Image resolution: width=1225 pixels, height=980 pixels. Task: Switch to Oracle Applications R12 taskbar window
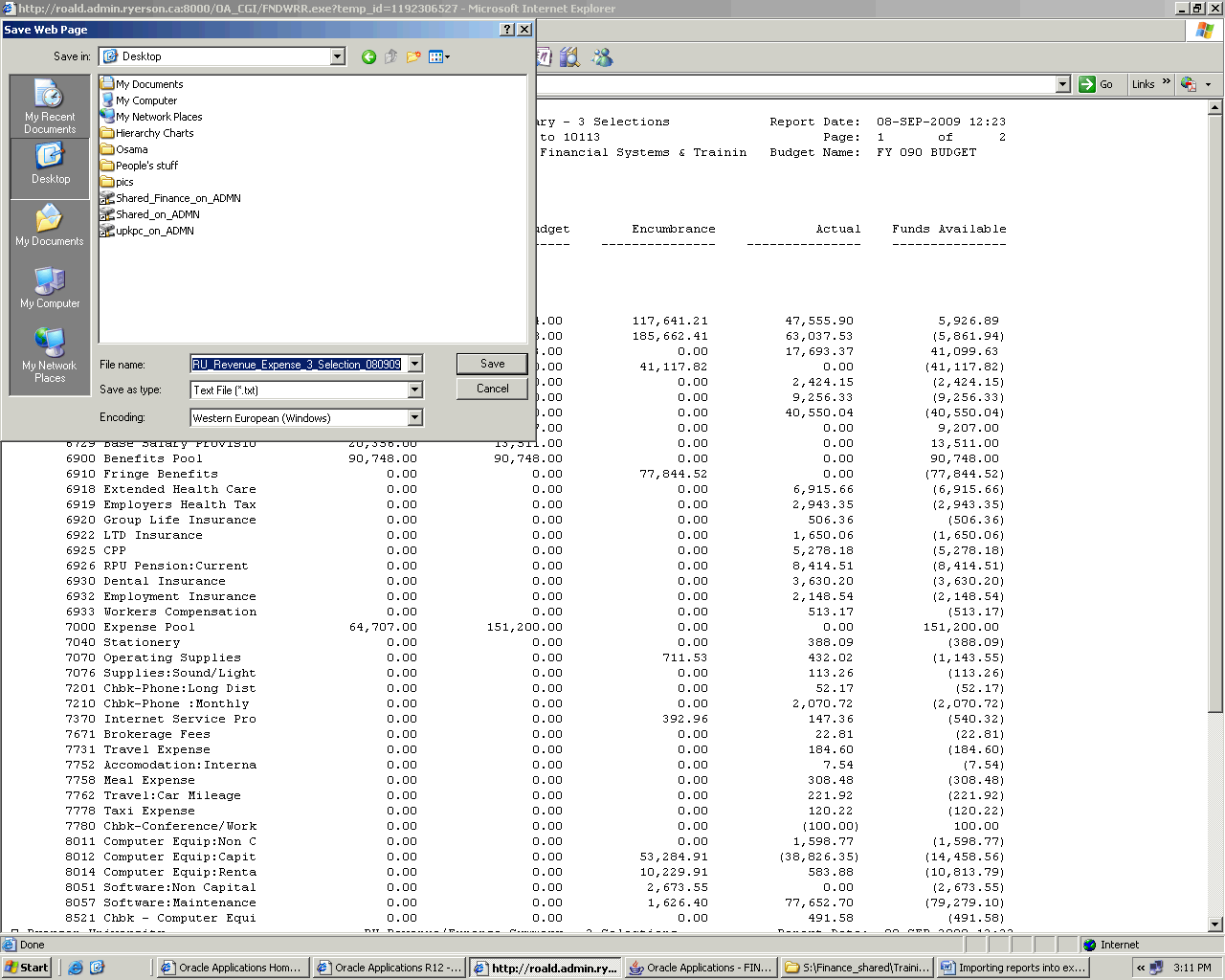pyautogui.click(x=390, y=968)
